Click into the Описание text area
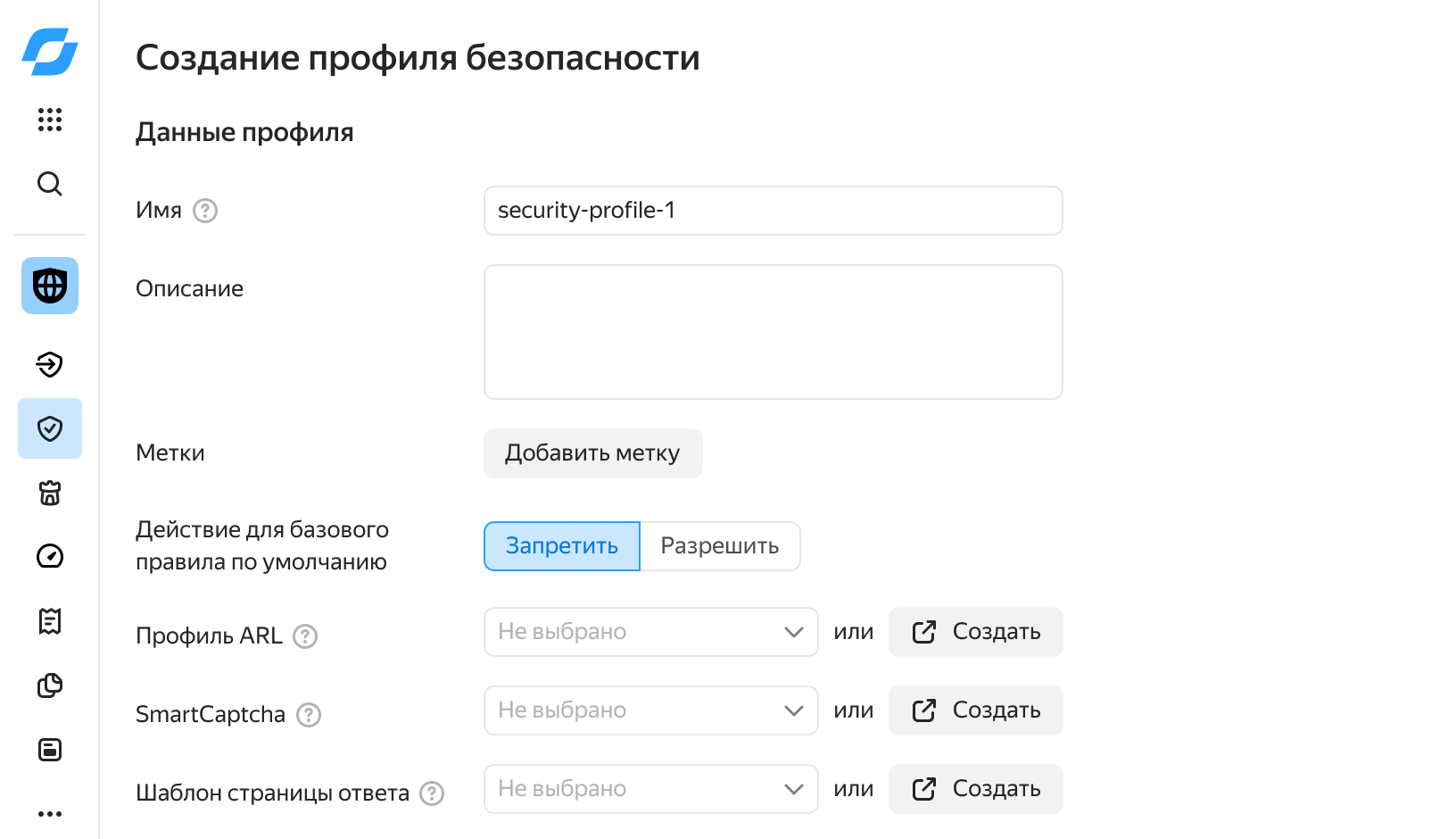This screenshot has height=839, width=1456. pos(773,332)
